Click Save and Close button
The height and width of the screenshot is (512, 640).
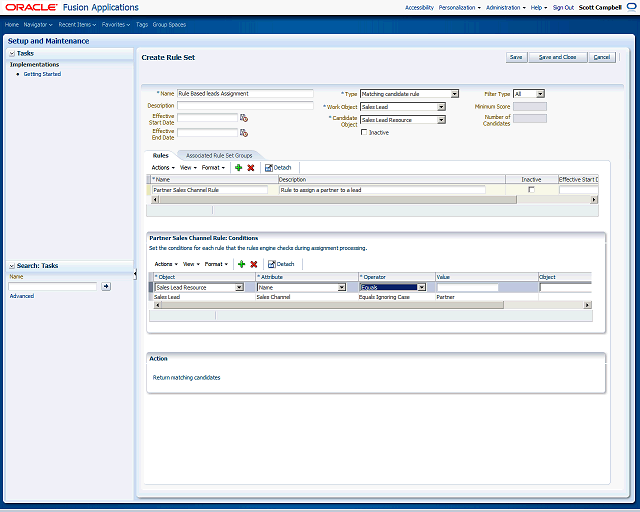point(558,57)
